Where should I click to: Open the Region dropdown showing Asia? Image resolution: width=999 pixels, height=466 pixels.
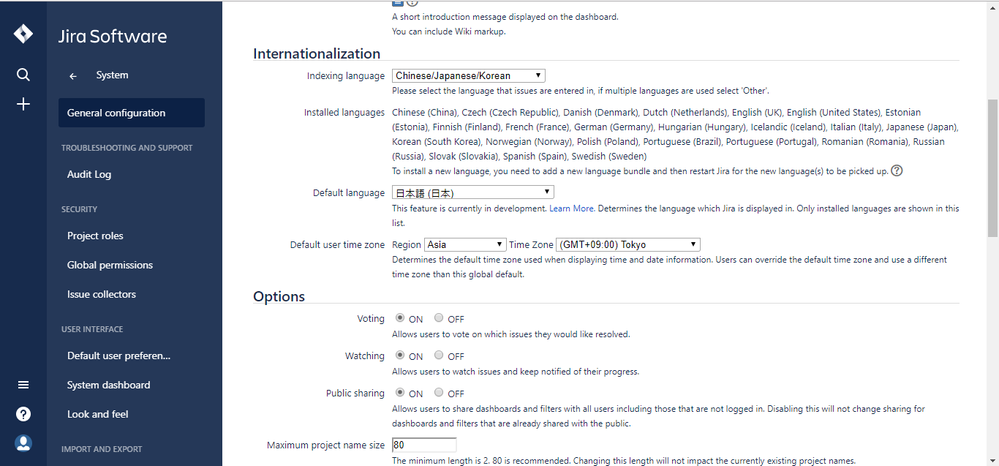pyautogui.click(x=465, y=244)
